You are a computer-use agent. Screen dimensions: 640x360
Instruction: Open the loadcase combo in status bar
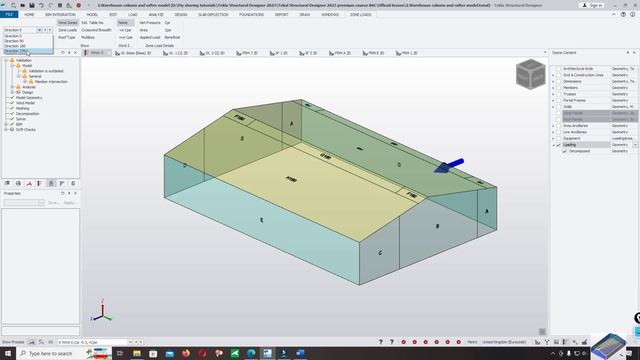coord(130,342)
